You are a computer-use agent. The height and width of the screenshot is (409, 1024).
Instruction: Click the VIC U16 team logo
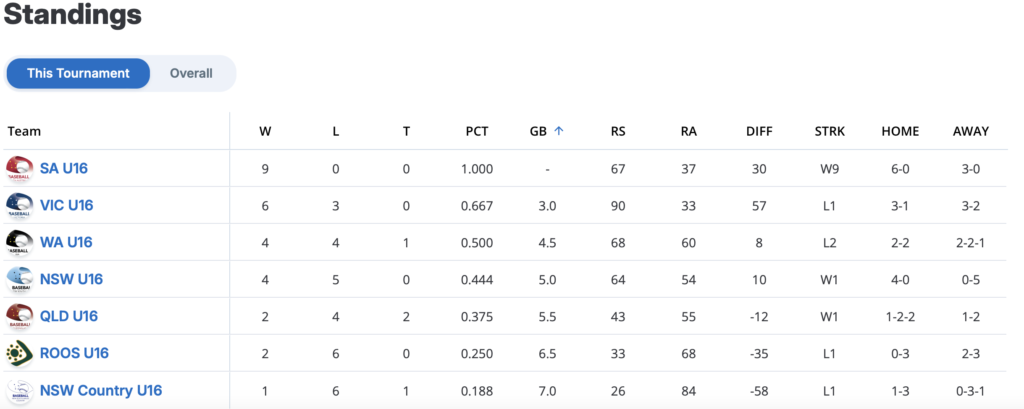[x=19, y=205]
